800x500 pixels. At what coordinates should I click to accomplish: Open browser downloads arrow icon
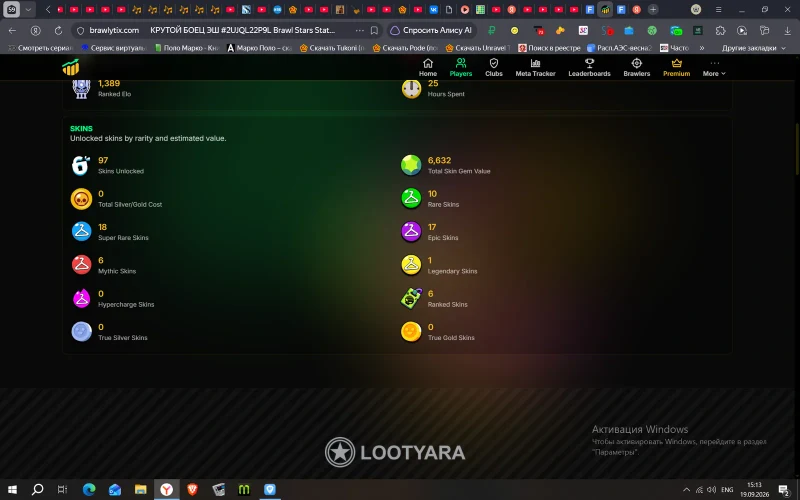[787, 31]
